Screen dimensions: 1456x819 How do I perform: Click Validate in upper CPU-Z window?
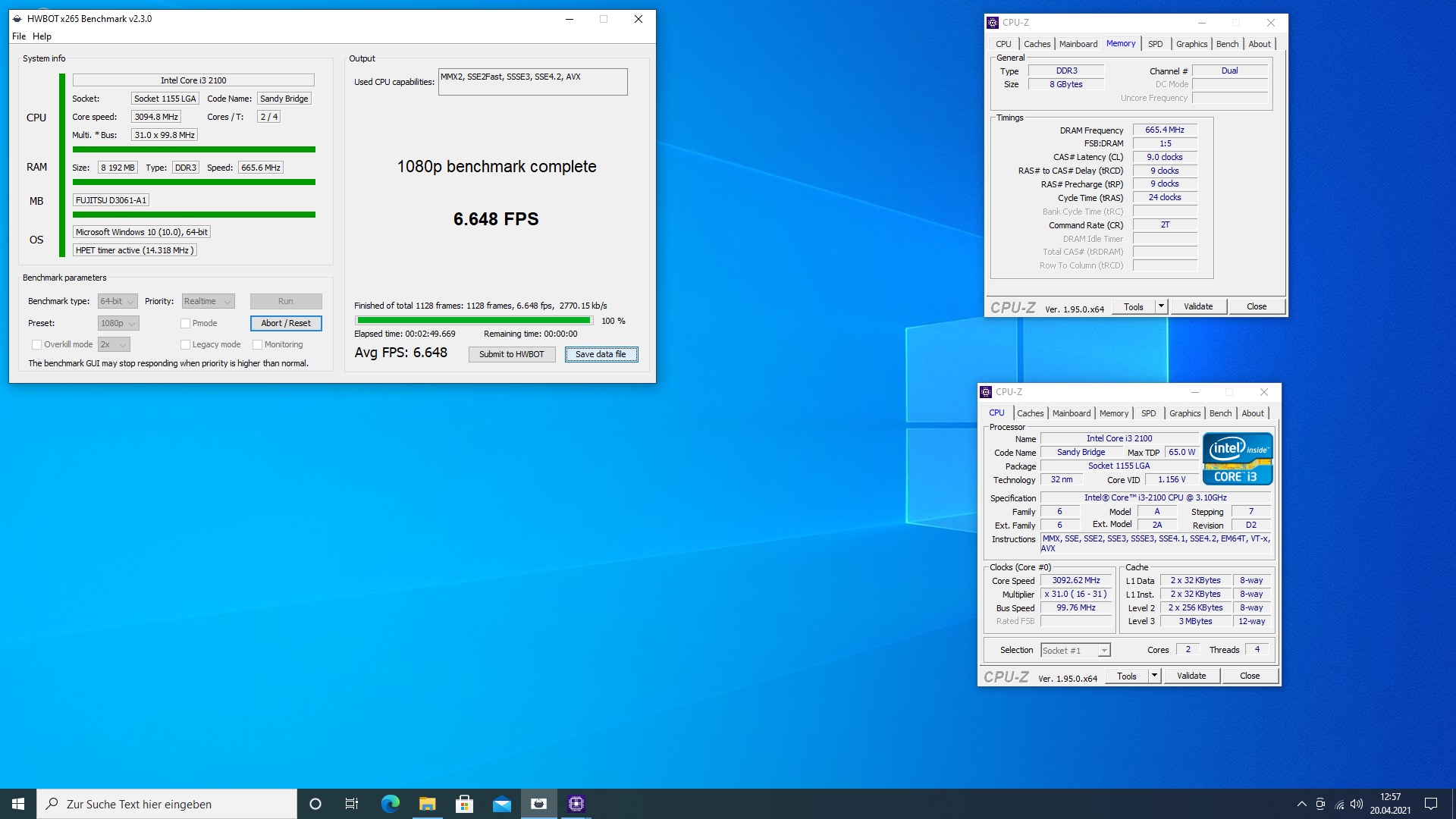coord(1198,306)
